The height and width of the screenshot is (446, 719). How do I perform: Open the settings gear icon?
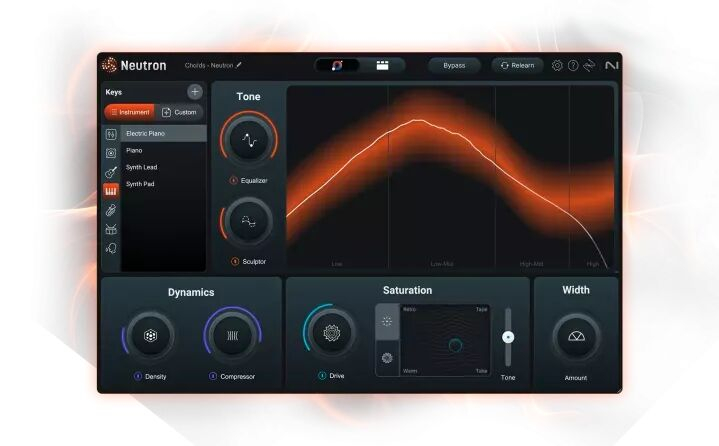pos(557,65)
